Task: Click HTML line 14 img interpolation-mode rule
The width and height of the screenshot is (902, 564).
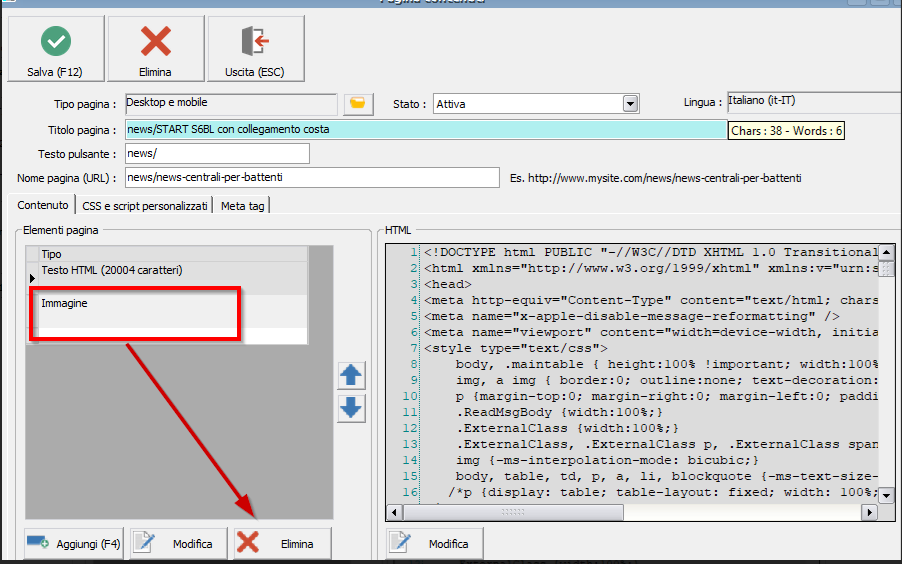Action: (x=607, y=460)
